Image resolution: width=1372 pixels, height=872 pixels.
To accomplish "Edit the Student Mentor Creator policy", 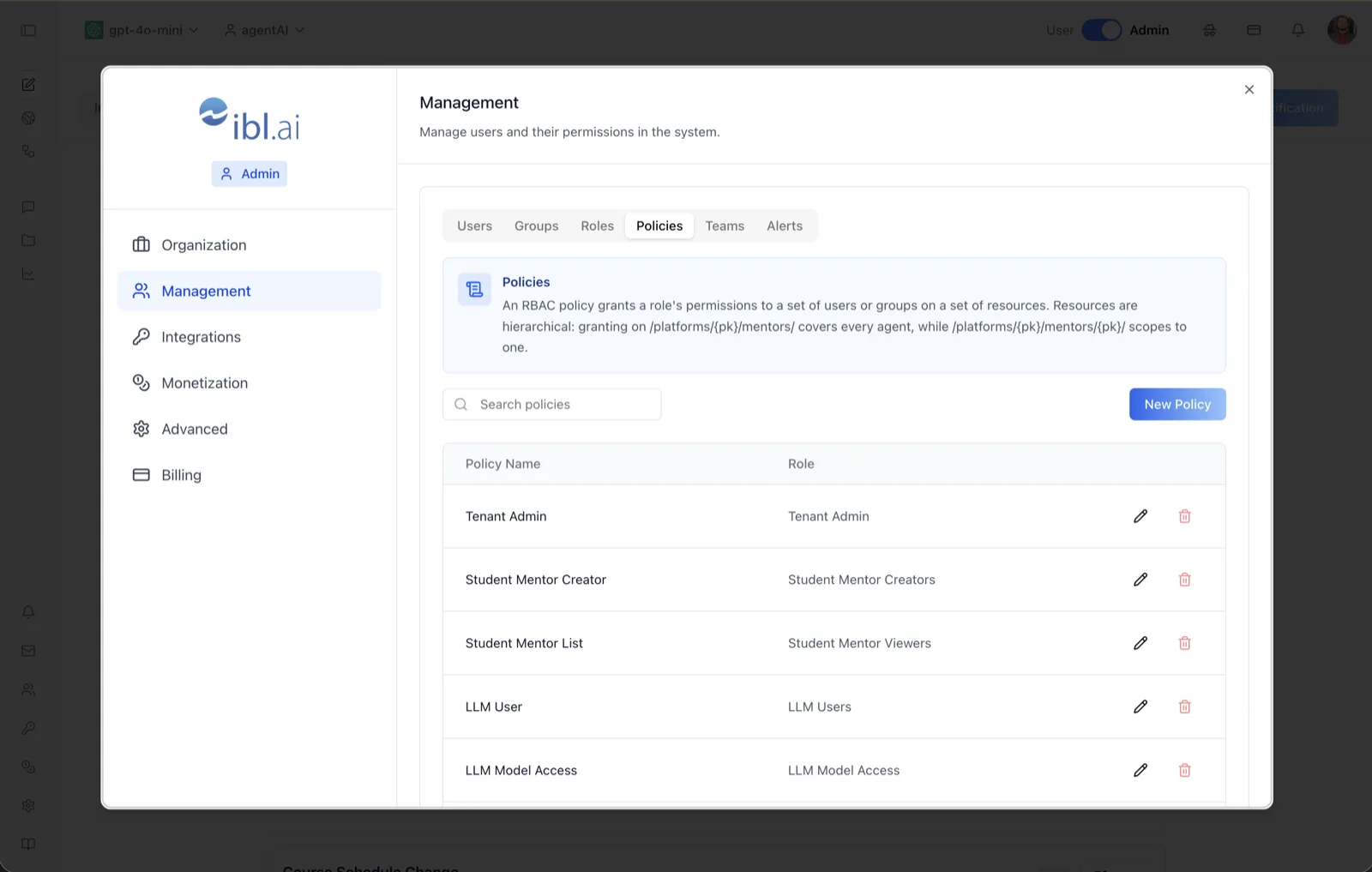I will pyautogui.click(x=1140, y=580).
